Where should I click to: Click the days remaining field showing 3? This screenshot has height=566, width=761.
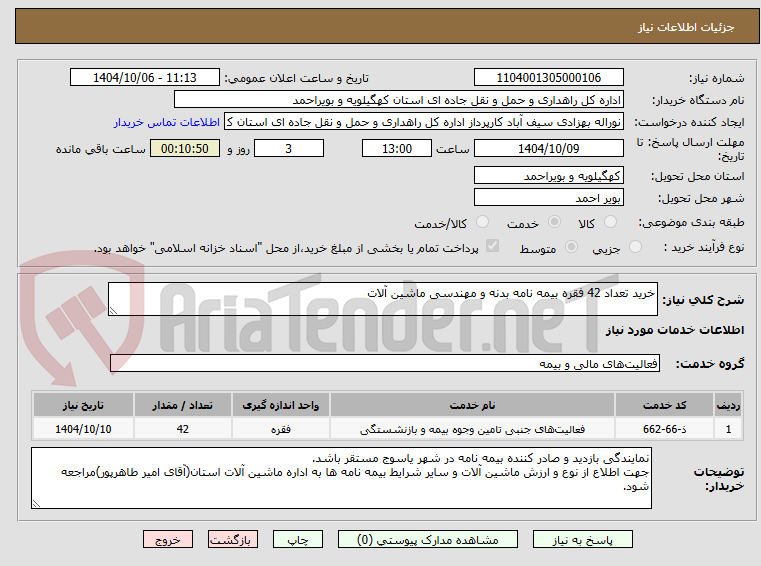pyautogui.click(x=289, y=148)
